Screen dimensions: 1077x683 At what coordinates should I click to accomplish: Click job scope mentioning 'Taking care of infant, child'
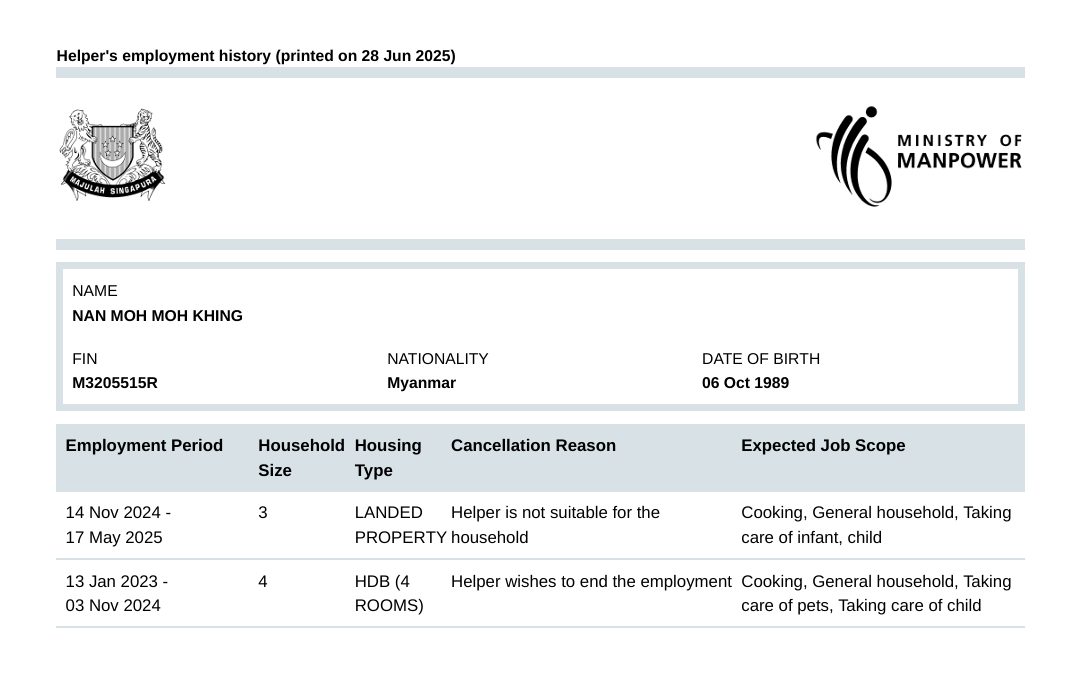coord(876,525)
